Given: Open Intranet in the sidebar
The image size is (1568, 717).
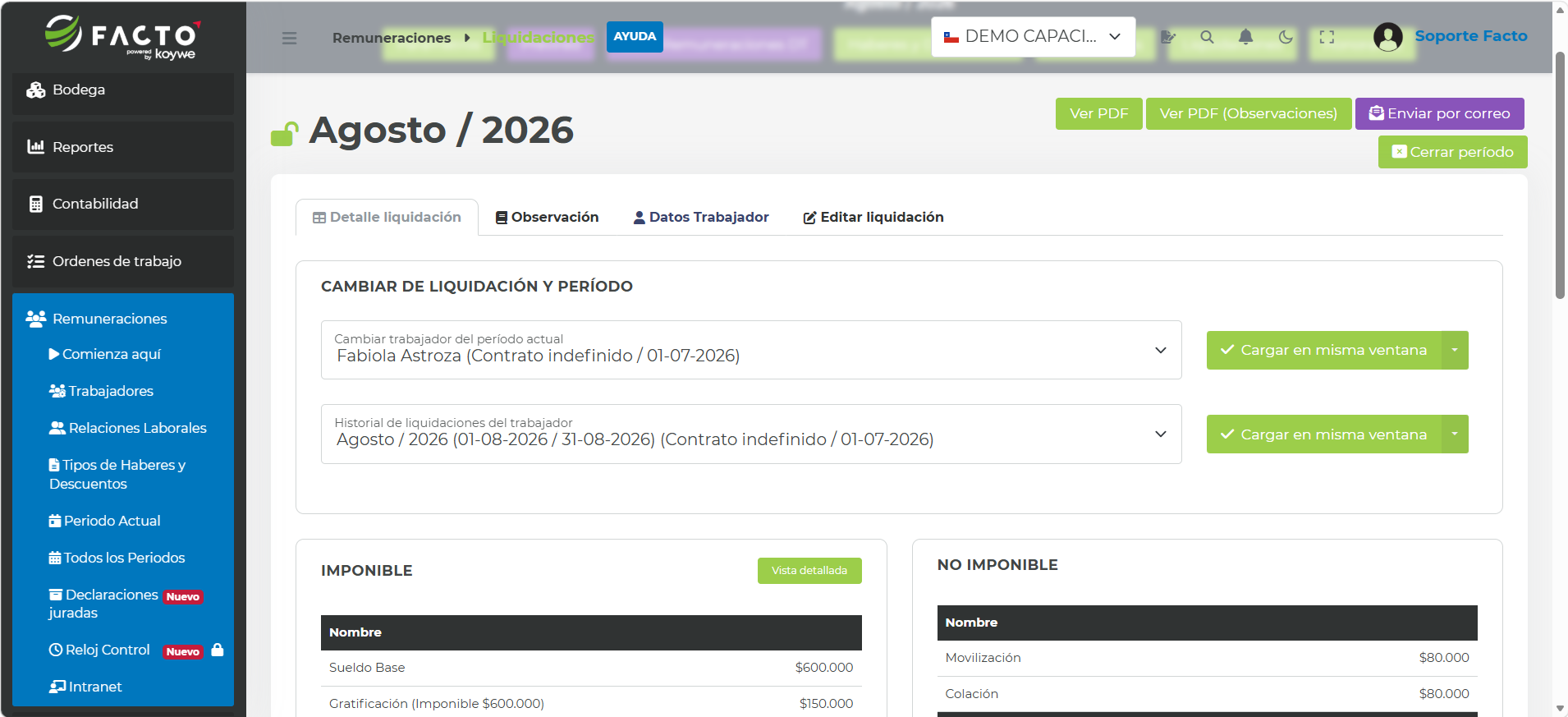Looking at the screenshot, I should point(85,687).
